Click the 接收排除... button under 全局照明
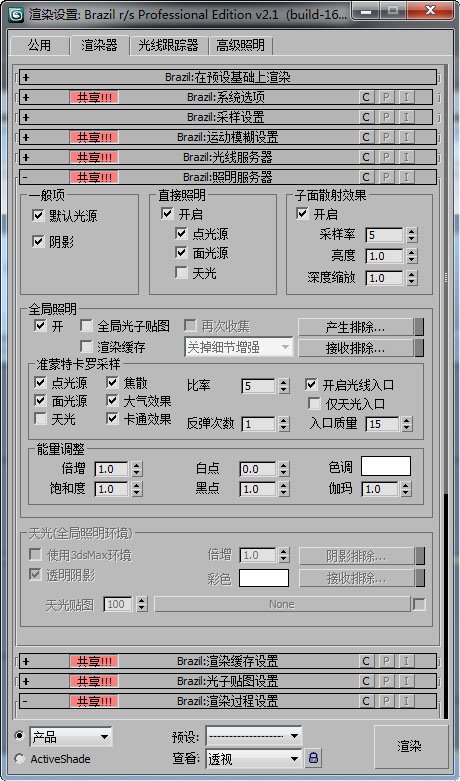 [355, 348]
